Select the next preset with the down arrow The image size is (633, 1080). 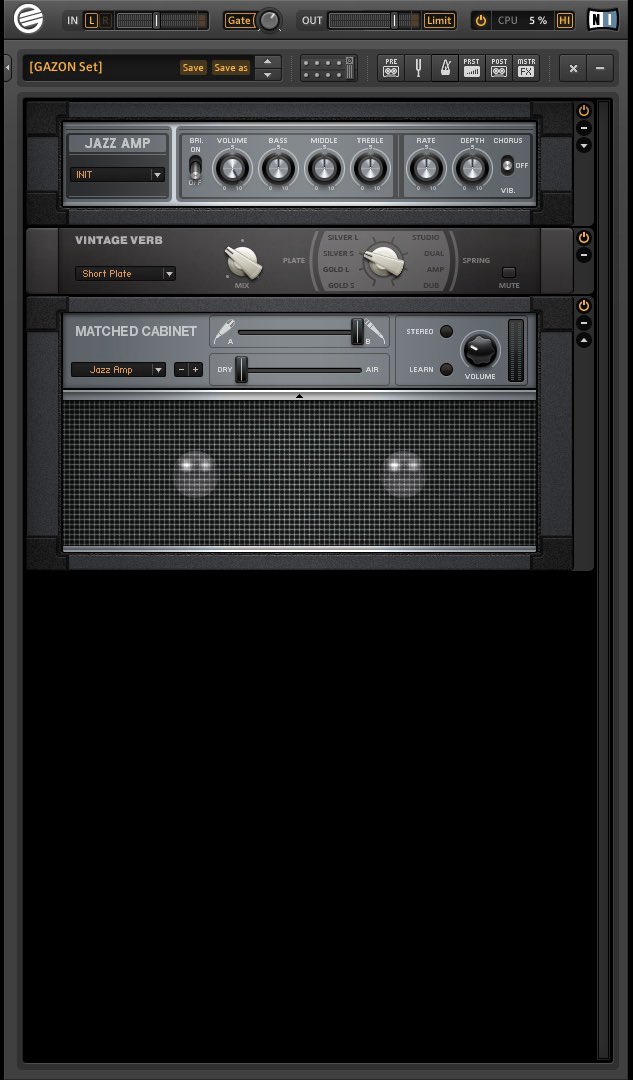pos(268,74)
